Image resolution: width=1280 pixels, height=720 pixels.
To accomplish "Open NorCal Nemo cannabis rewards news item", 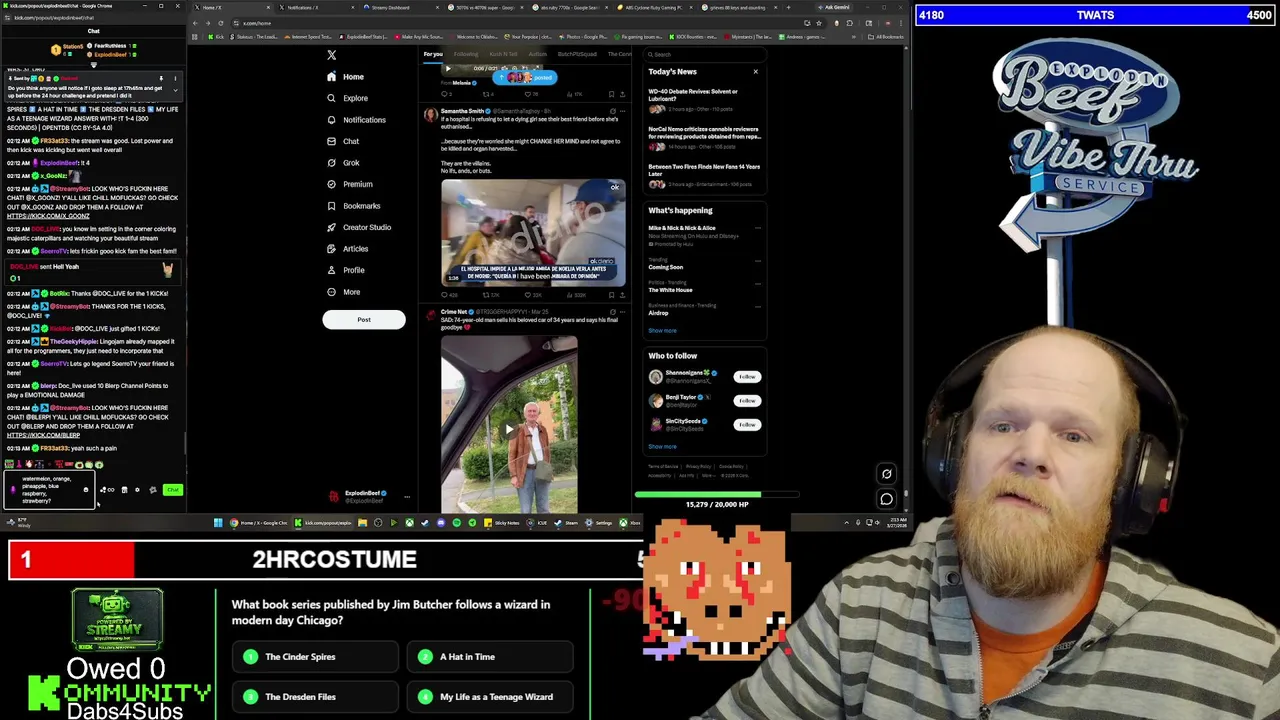I will (703, 137).
